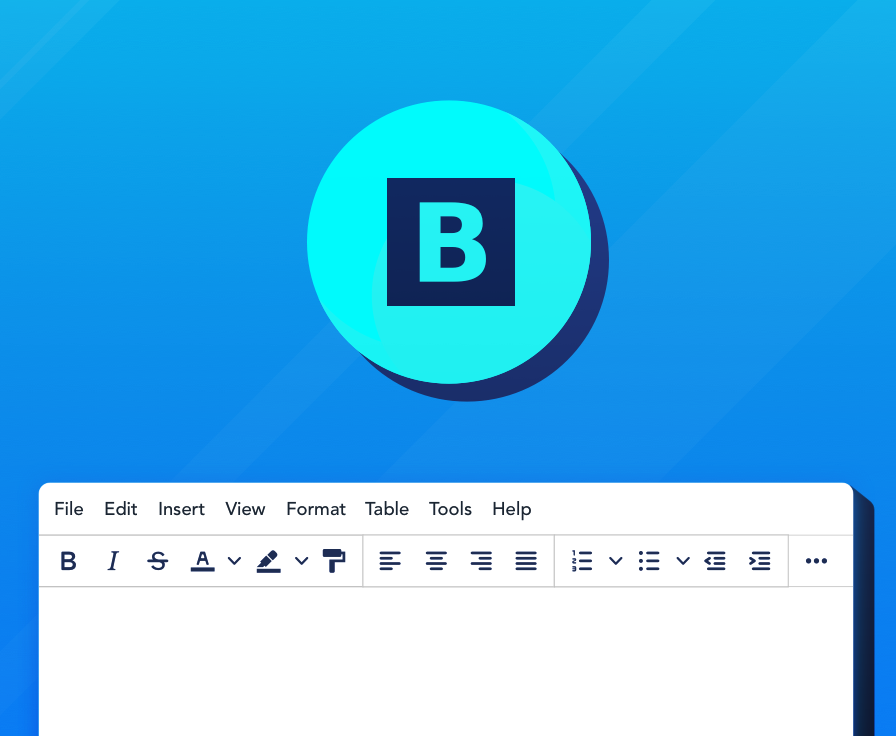Open the Edit menu
The width and height of the screenshot is (896, 736).
(121, 509)
